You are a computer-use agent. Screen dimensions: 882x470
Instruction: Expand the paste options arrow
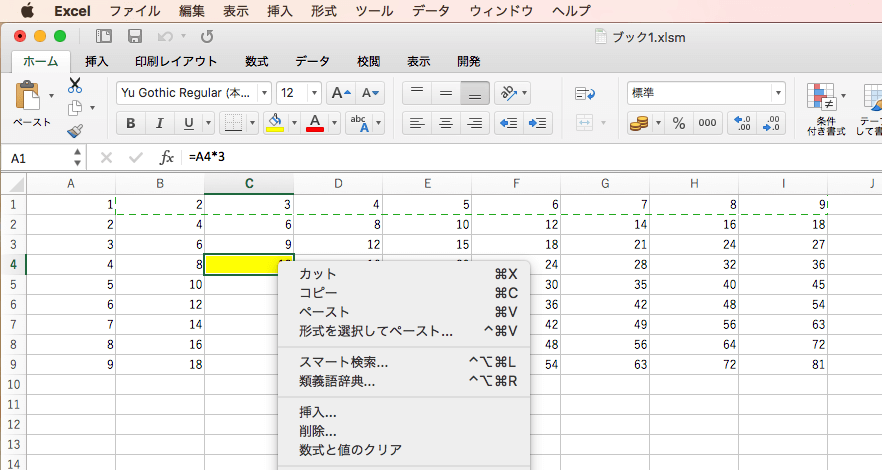coord(51,96)
